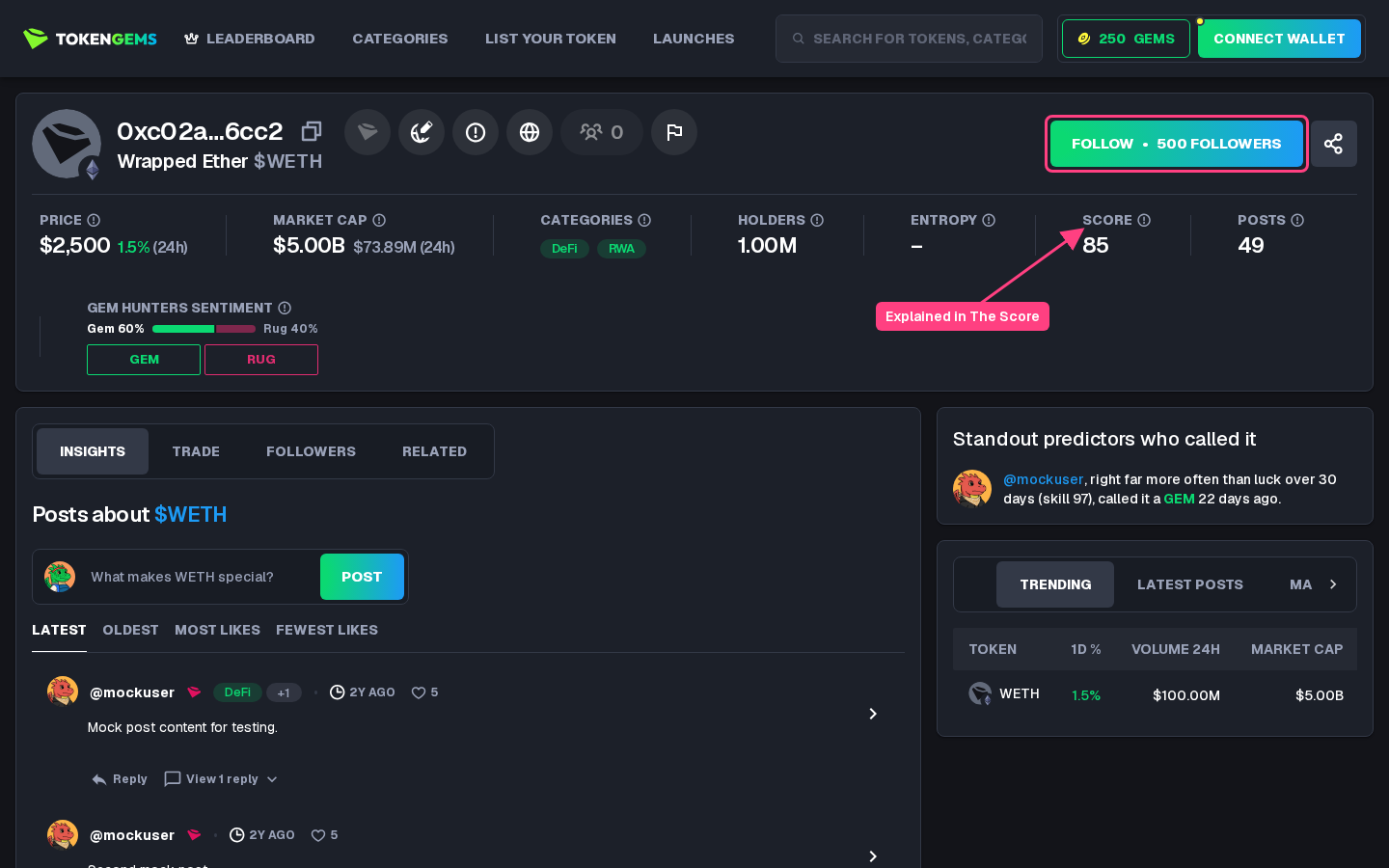This screenshot has height=868, width=1389.
Task: Open first post with chevron arrow
Action: 873,714
